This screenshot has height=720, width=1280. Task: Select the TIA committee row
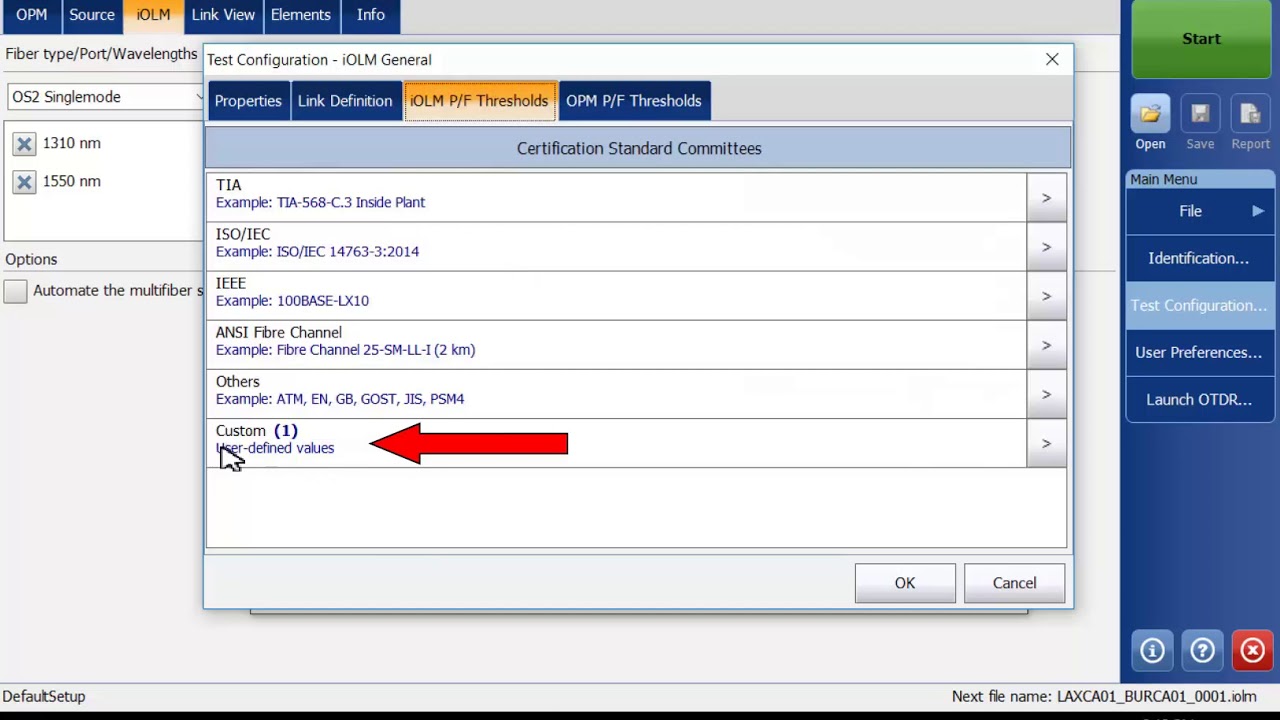click(x=616, y=198)
